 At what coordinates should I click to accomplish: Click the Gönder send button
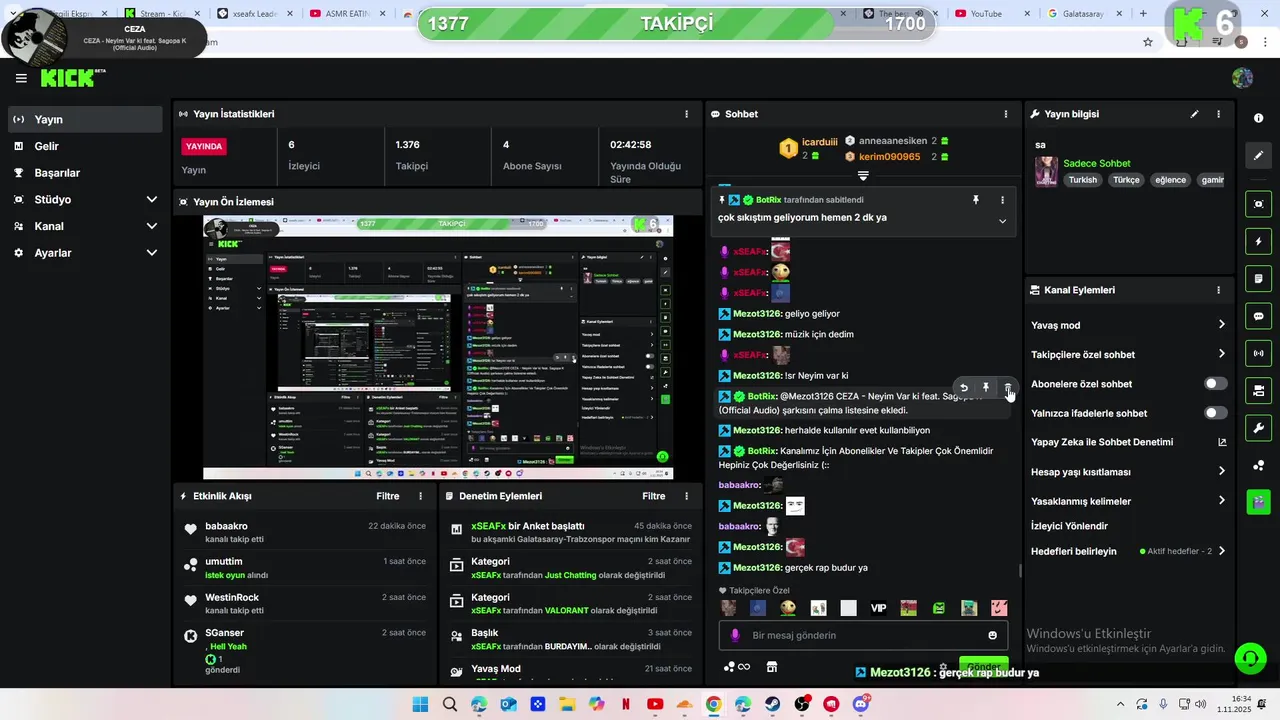point(984,666)
